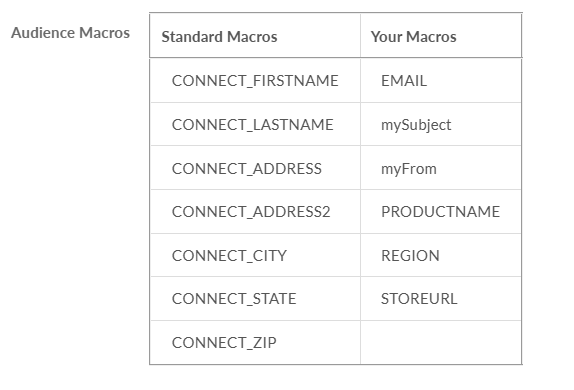Click the empty cell beside CONNECT_ZIP
Screen dimensions: 574x390
click(441, 343)
